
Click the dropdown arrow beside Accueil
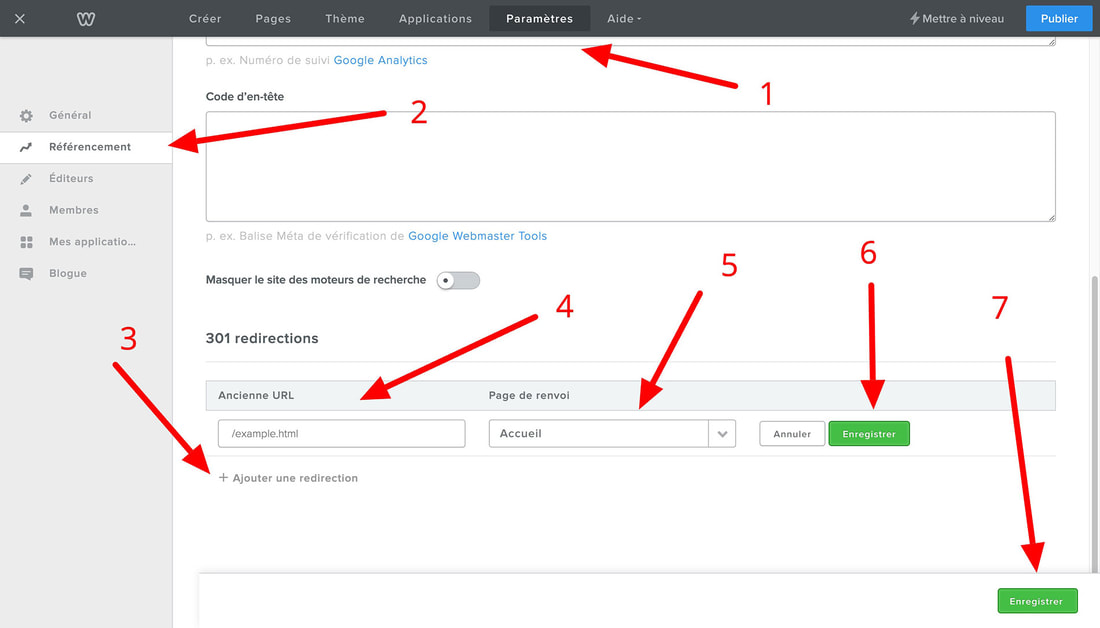click(722, 434)
